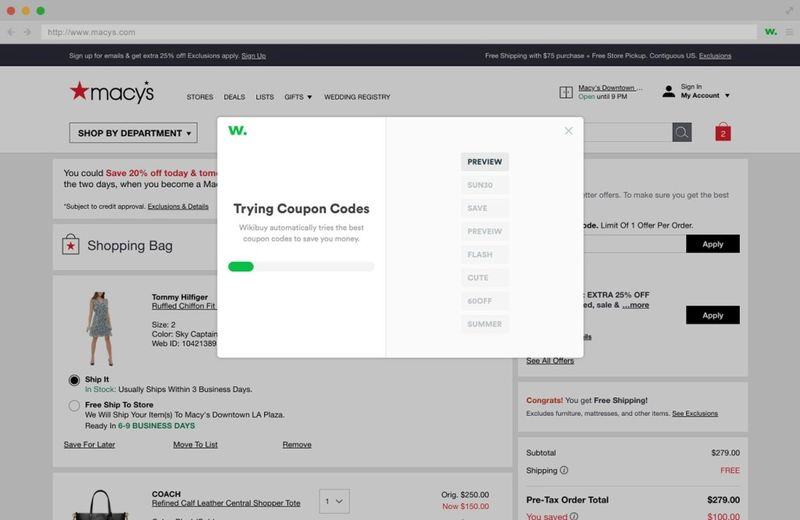The image size is (800, 520).
Task: Select the CUTE coupon code
Action: click(x=485, y=278)
